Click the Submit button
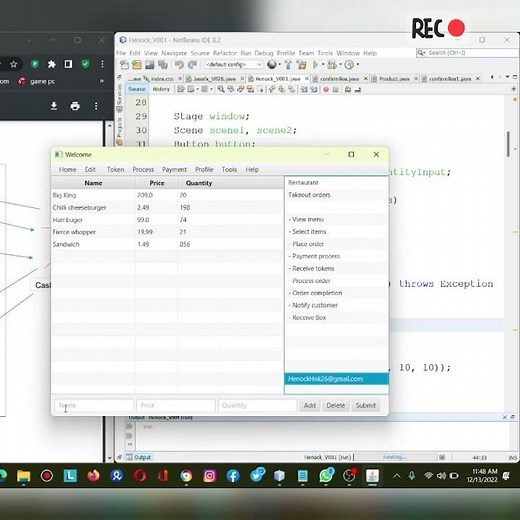This screenshot has width=520, height=520. [x=365, y=405]
